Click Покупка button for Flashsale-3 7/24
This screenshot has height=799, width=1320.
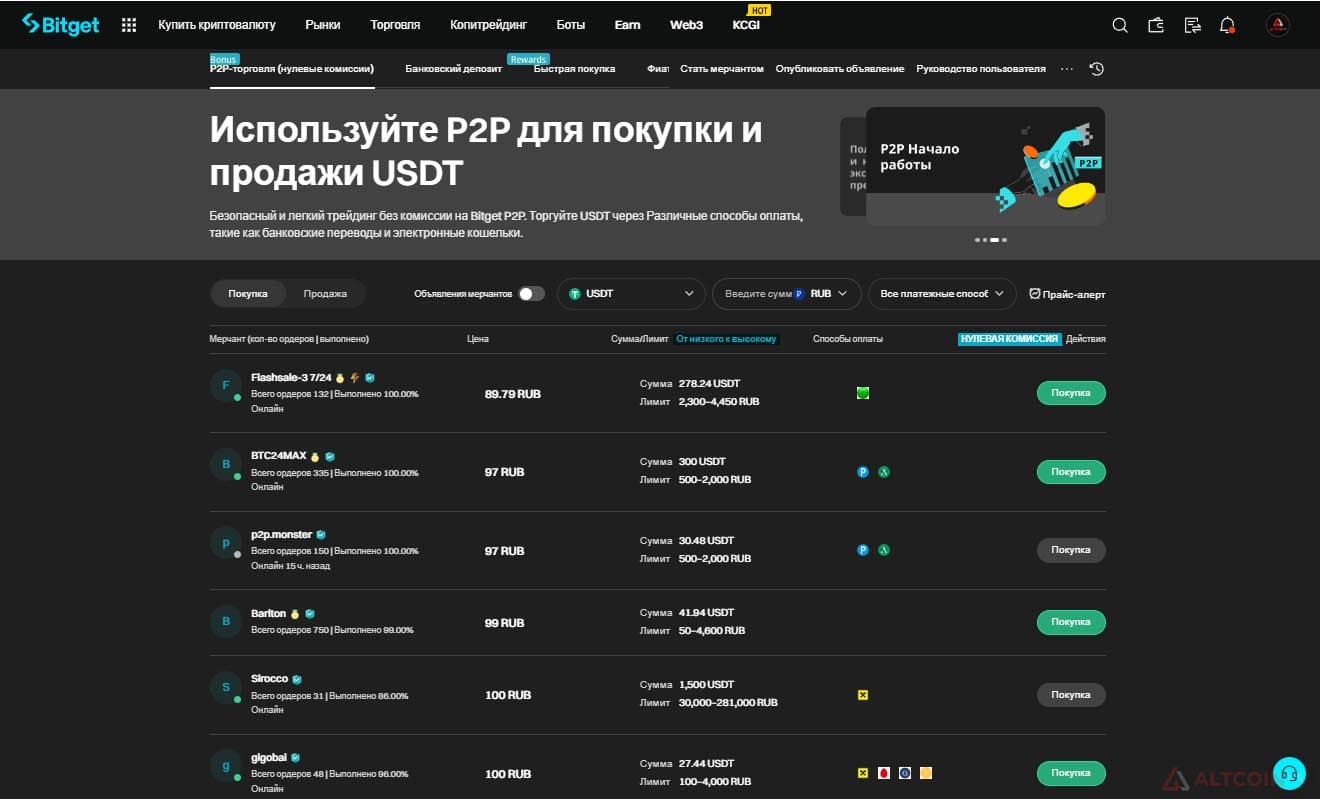pyautogui.click(x=1071, y=393)
